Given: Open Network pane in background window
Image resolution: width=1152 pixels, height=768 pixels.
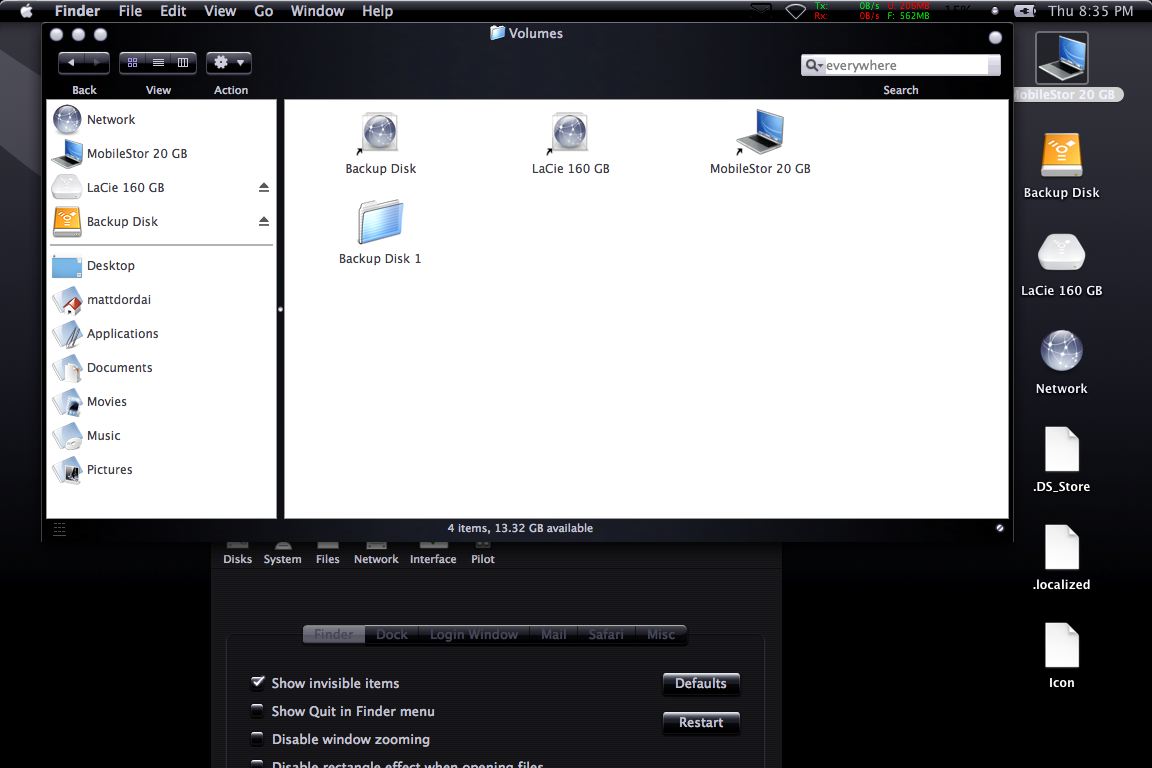Looking at the screenshot, I should tap(376, 554).
